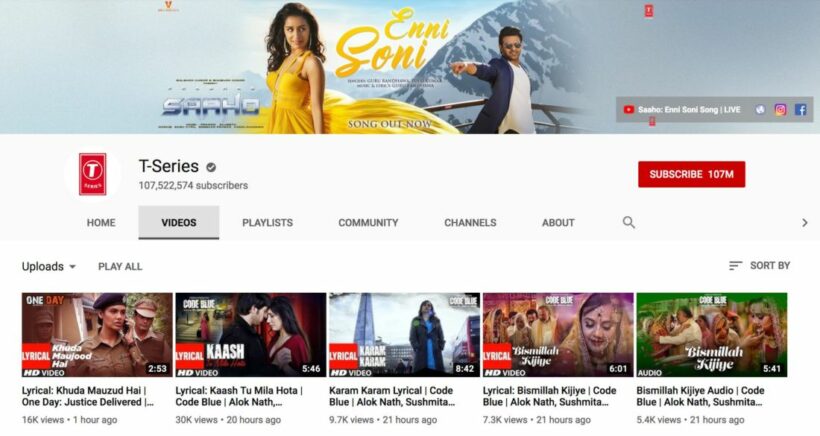The image size is (820, 436).
Task: Click the globe website icon in banner
Action: click(x=761, y=110)
